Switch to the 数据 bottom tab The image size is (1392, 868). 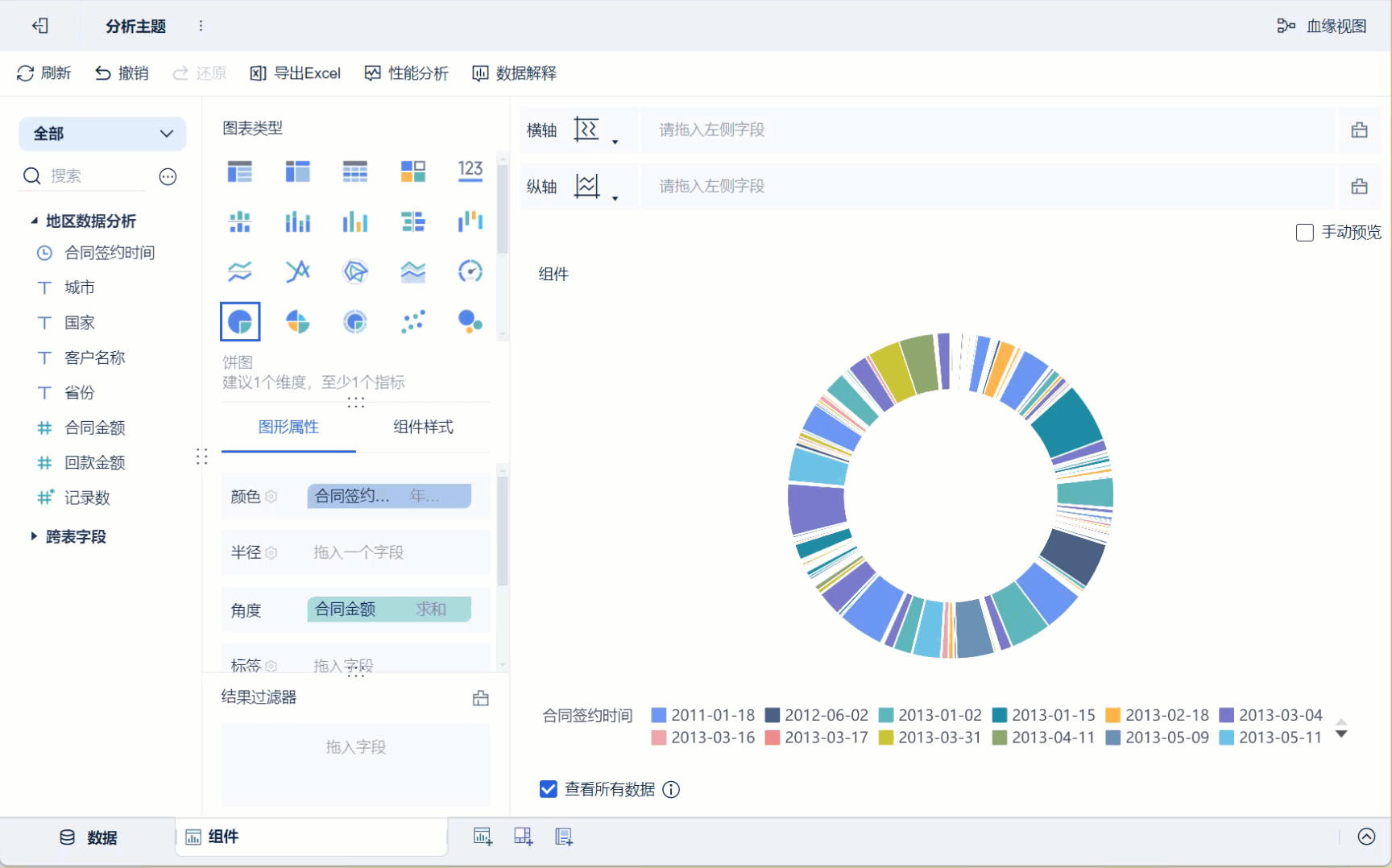pos(89,837)
